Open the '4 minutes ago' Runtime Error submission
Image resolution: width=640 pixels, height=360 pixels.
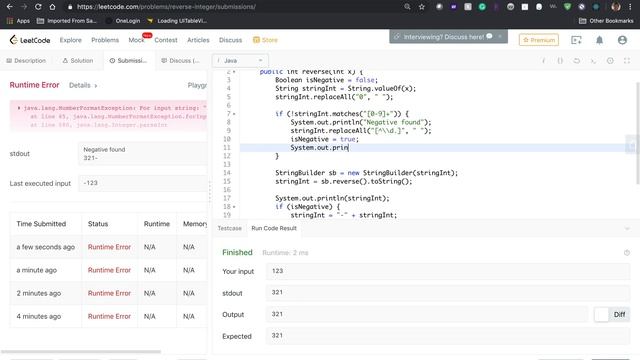click(x=109, y=316)
